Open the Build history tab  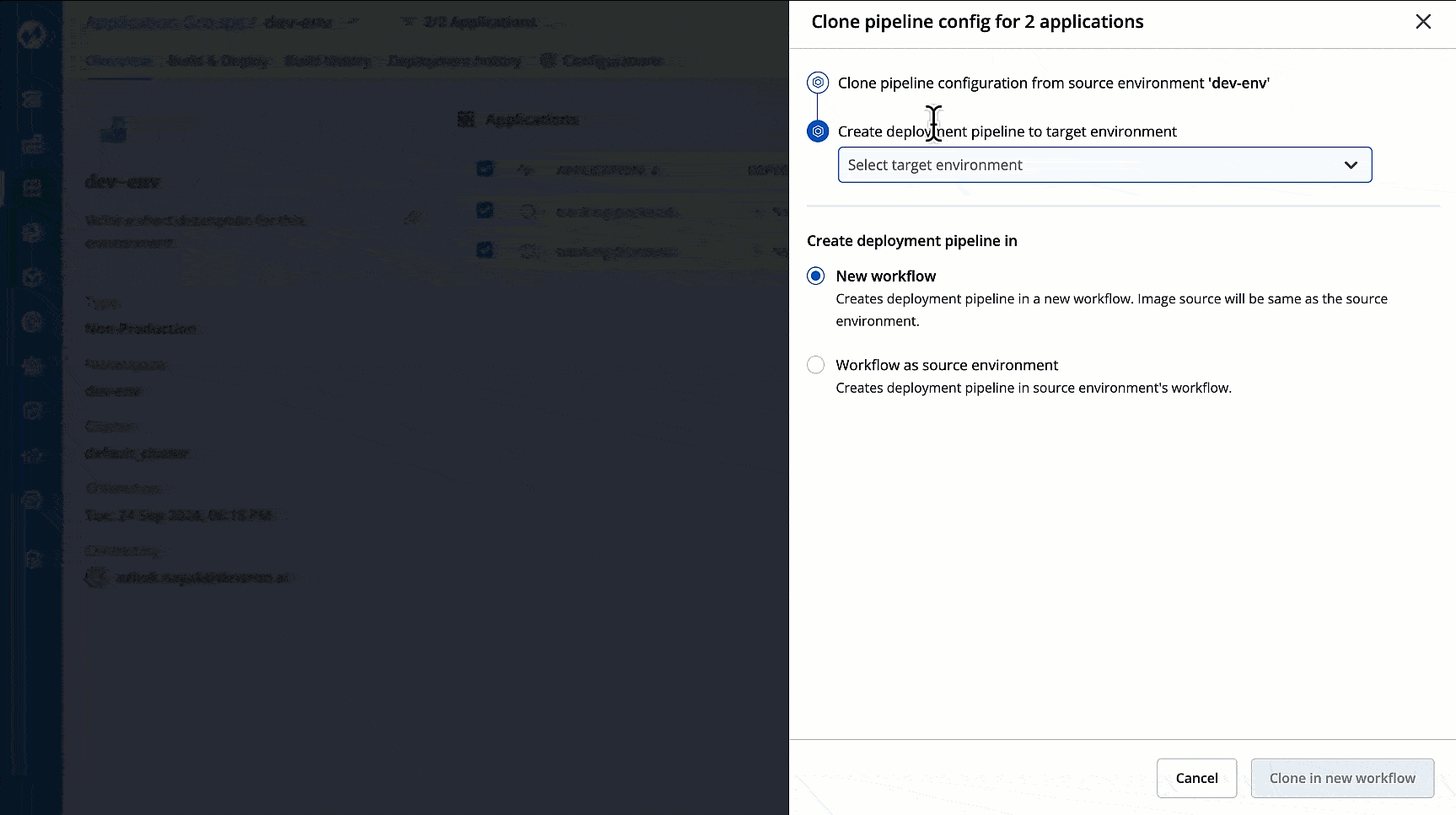[x=327, y=61]
